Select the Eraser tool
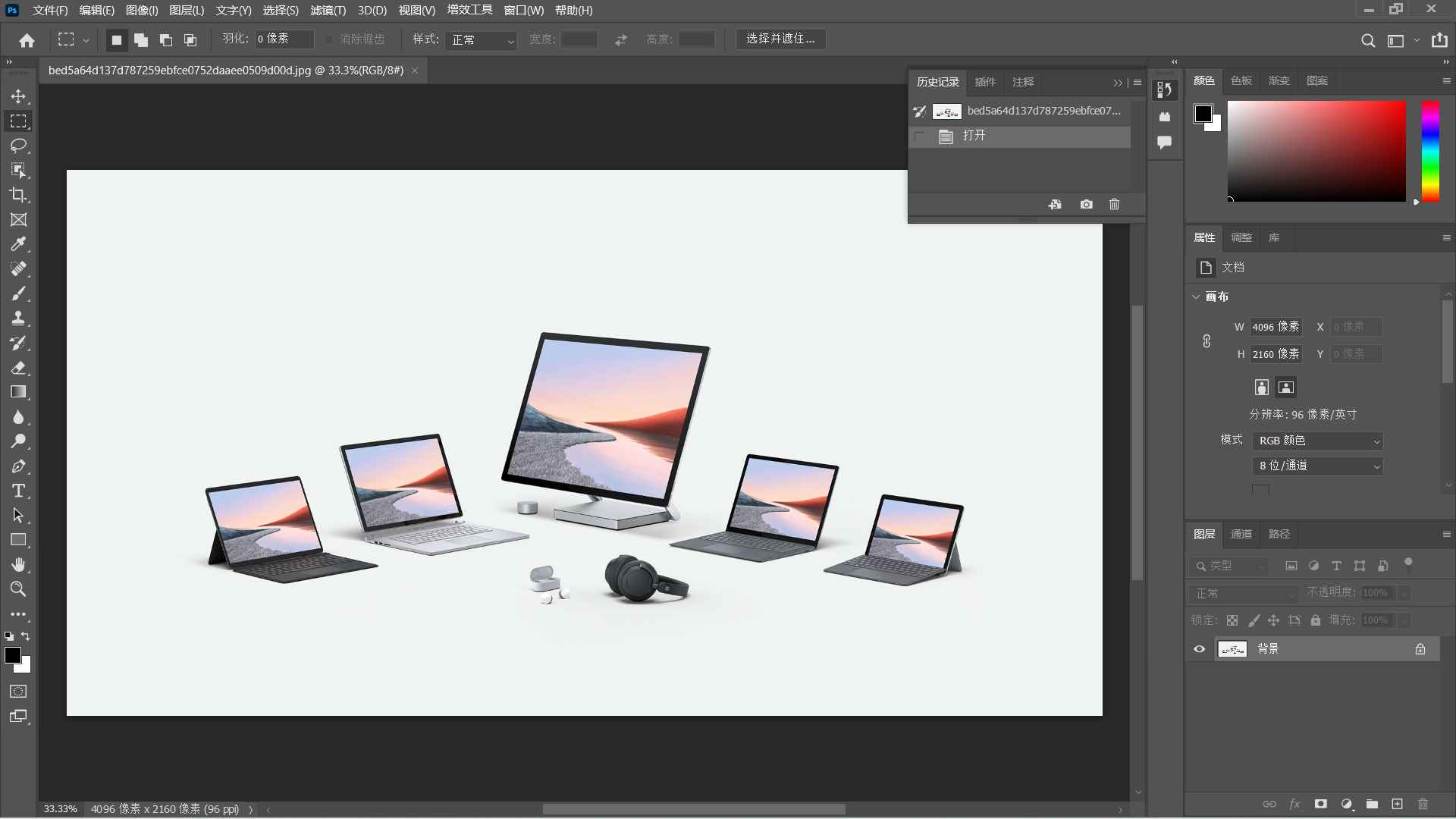This screenshot has height=819, width=1456. click(18, 368)
